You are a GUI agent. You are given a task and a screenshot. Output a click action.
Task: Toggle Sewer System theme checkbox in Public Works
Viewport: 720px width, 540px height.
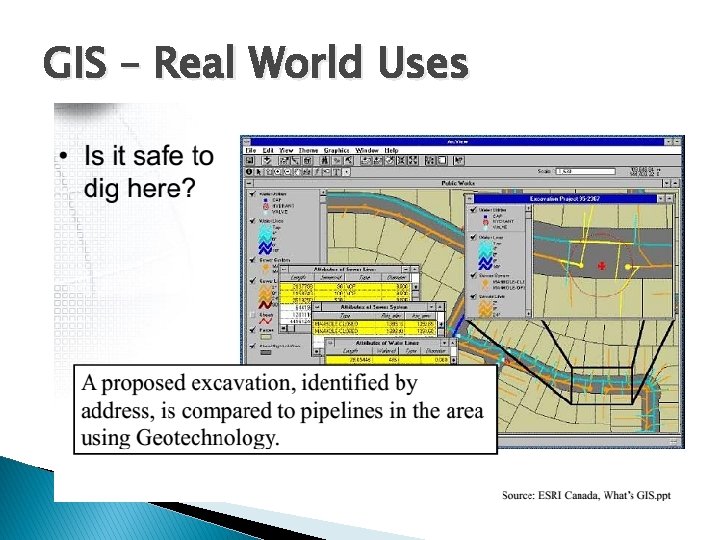click(x=252, y=260)
